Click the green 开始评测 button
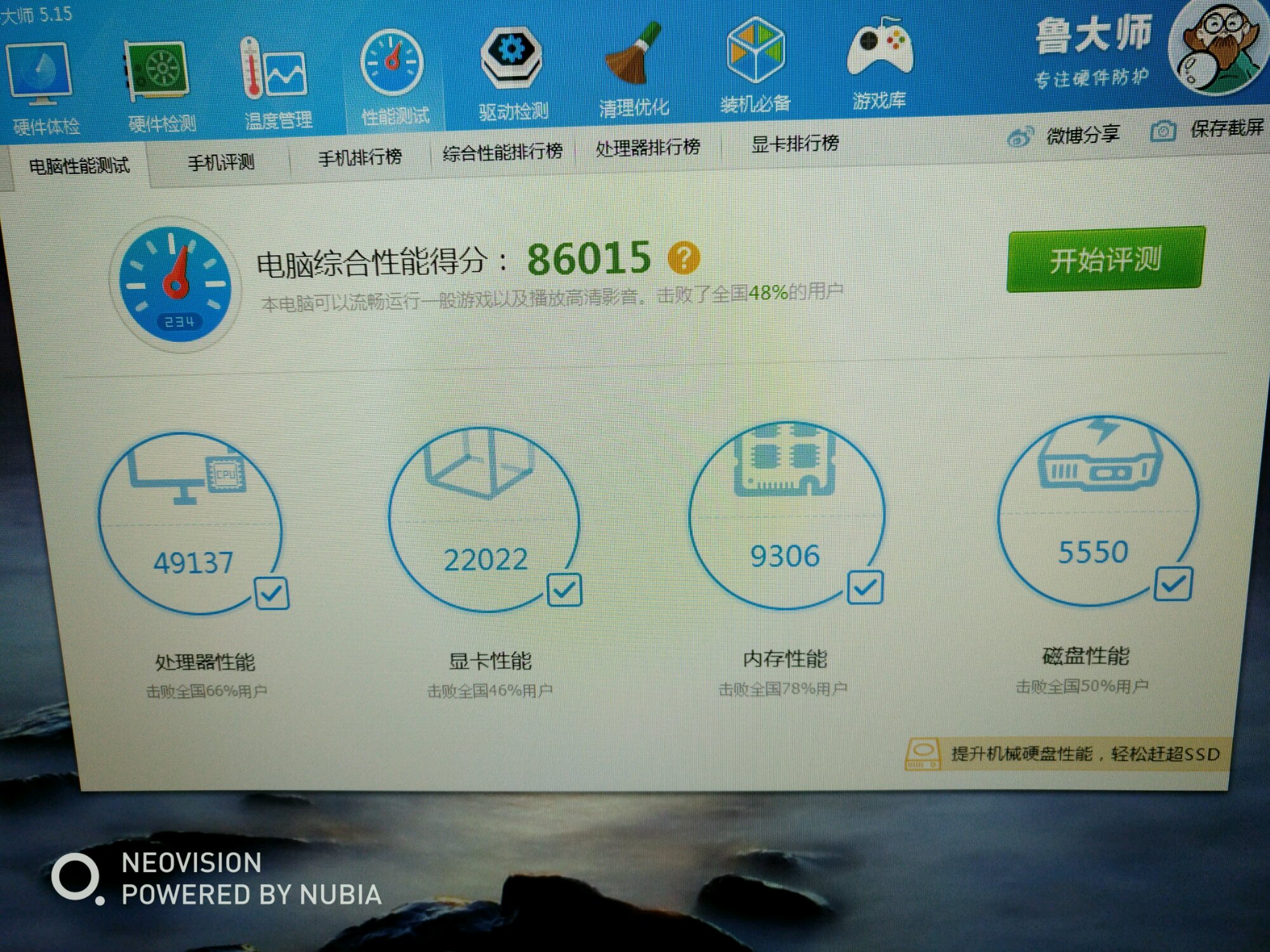1270x952 pixels. pyautogui.click(x=1106, y=260)
